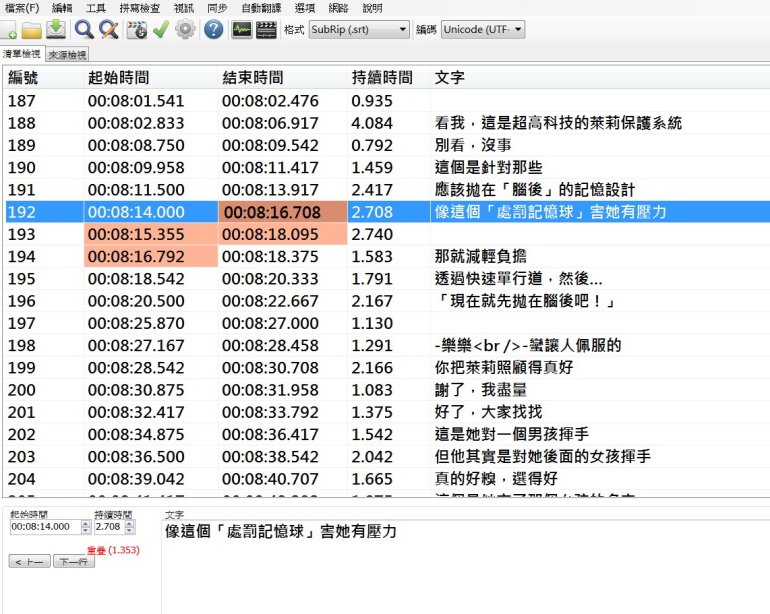Open the 自動翻譯 menu
770x614 pixels.
pos(261,8)
